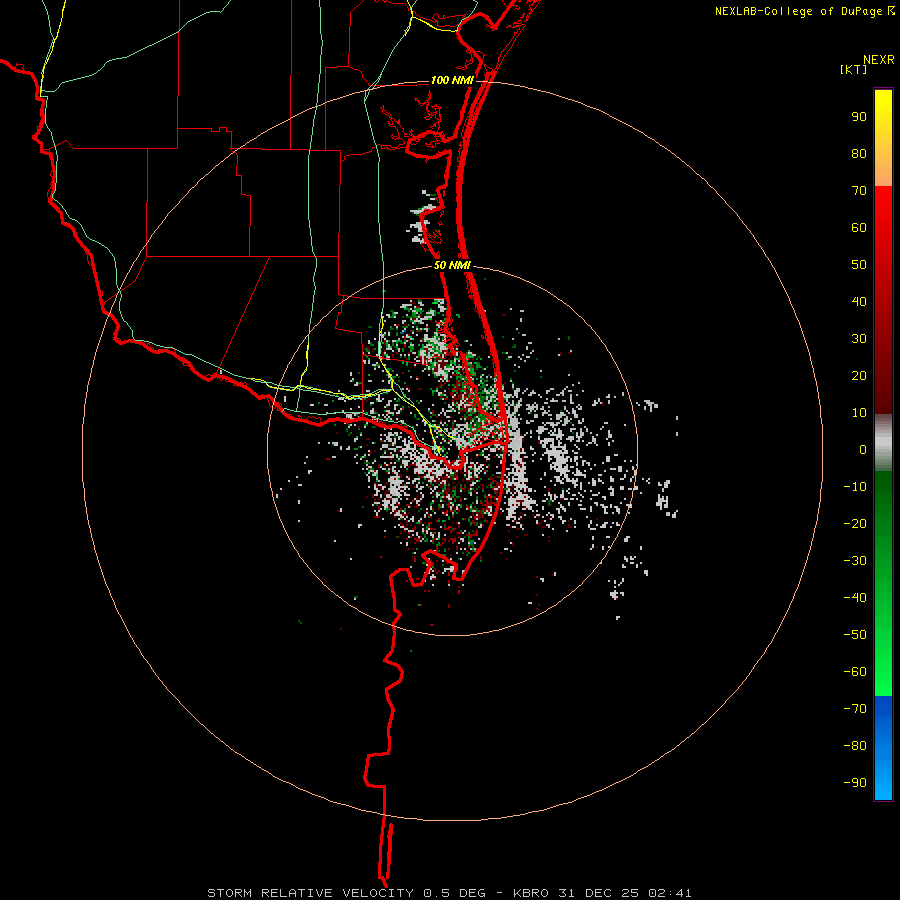Click the 20 value on the velocity scale
Viewport: 900px width, 900px height.
point(859,375)
